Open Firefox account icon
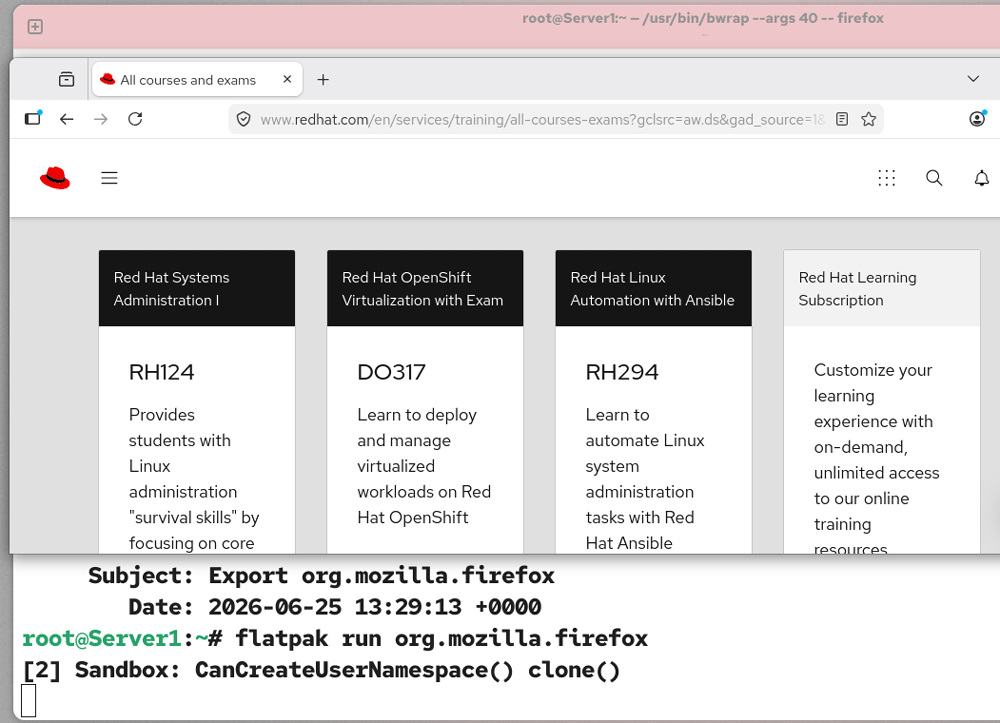The width and height of the screenshot is (1000, 723). tap(977, 119)
